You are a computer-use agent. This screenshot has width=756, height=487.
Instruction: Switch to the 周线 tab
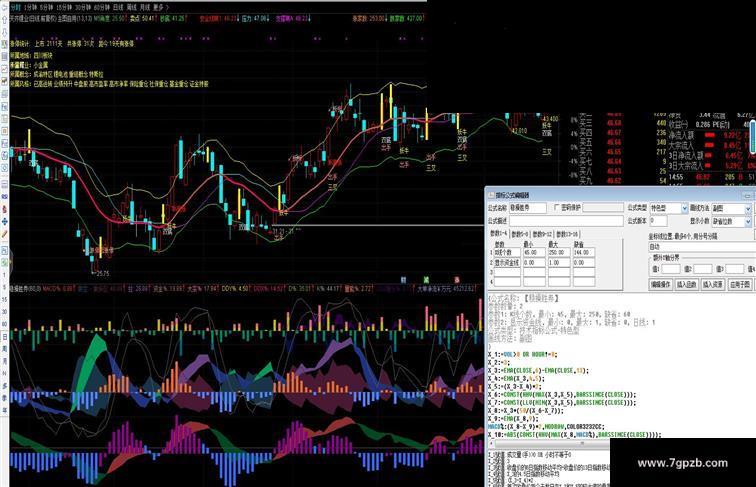coord(132,8)
